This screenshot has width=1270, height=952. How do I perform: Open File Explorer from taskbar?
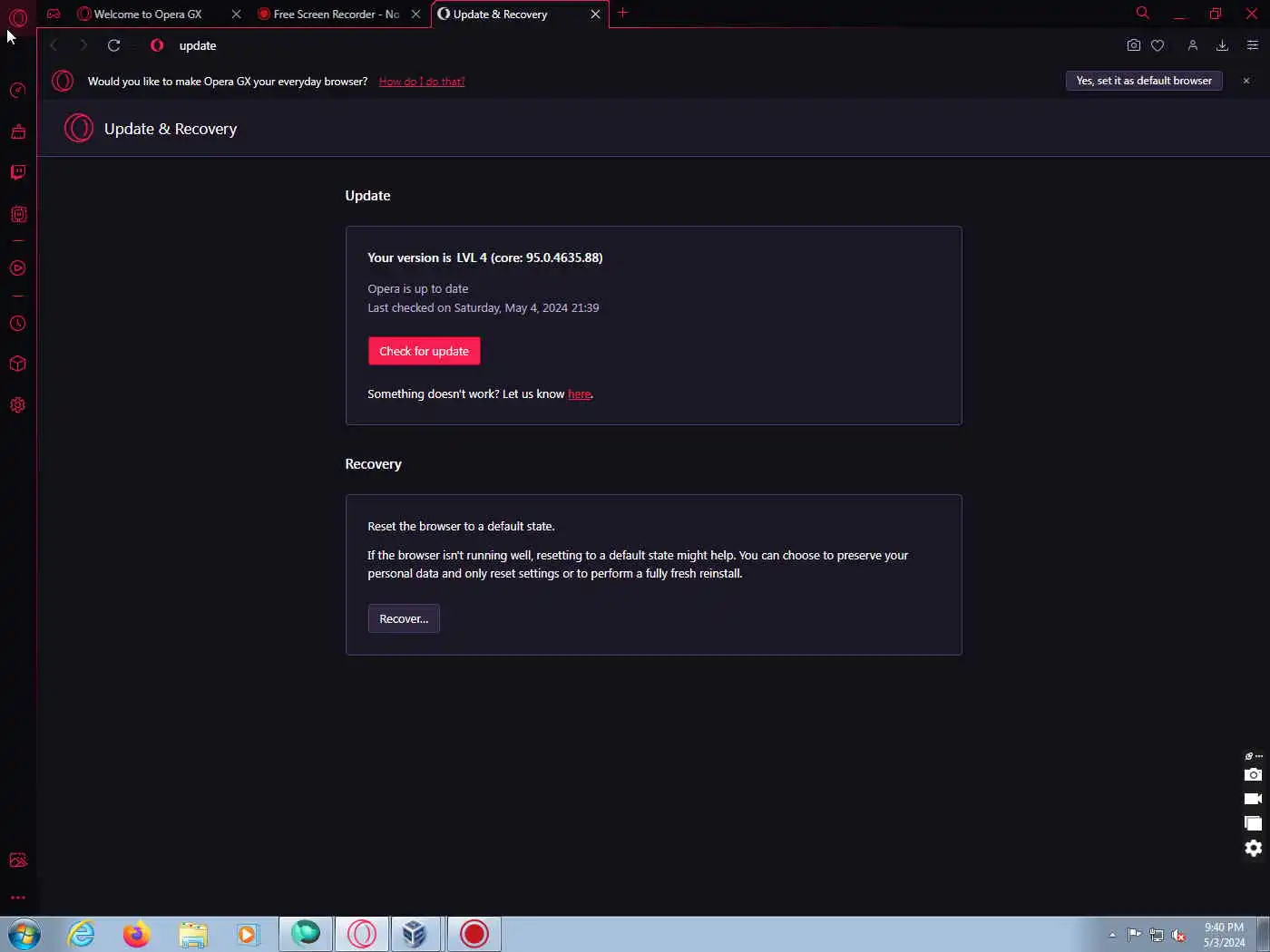click(x=193, y=934)
